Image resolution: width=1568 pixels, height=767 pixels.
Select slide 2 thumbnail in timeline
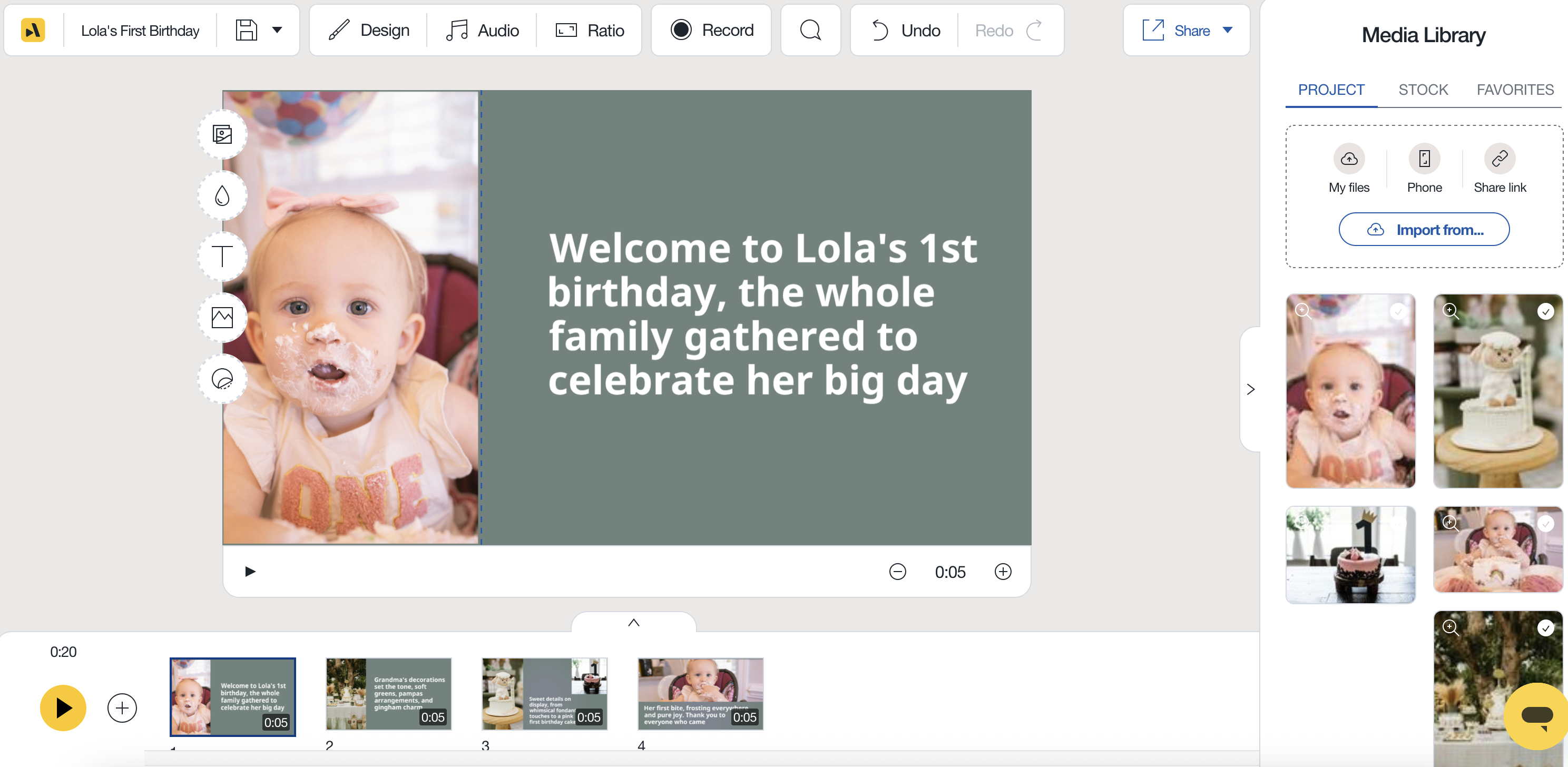(388, 693)
